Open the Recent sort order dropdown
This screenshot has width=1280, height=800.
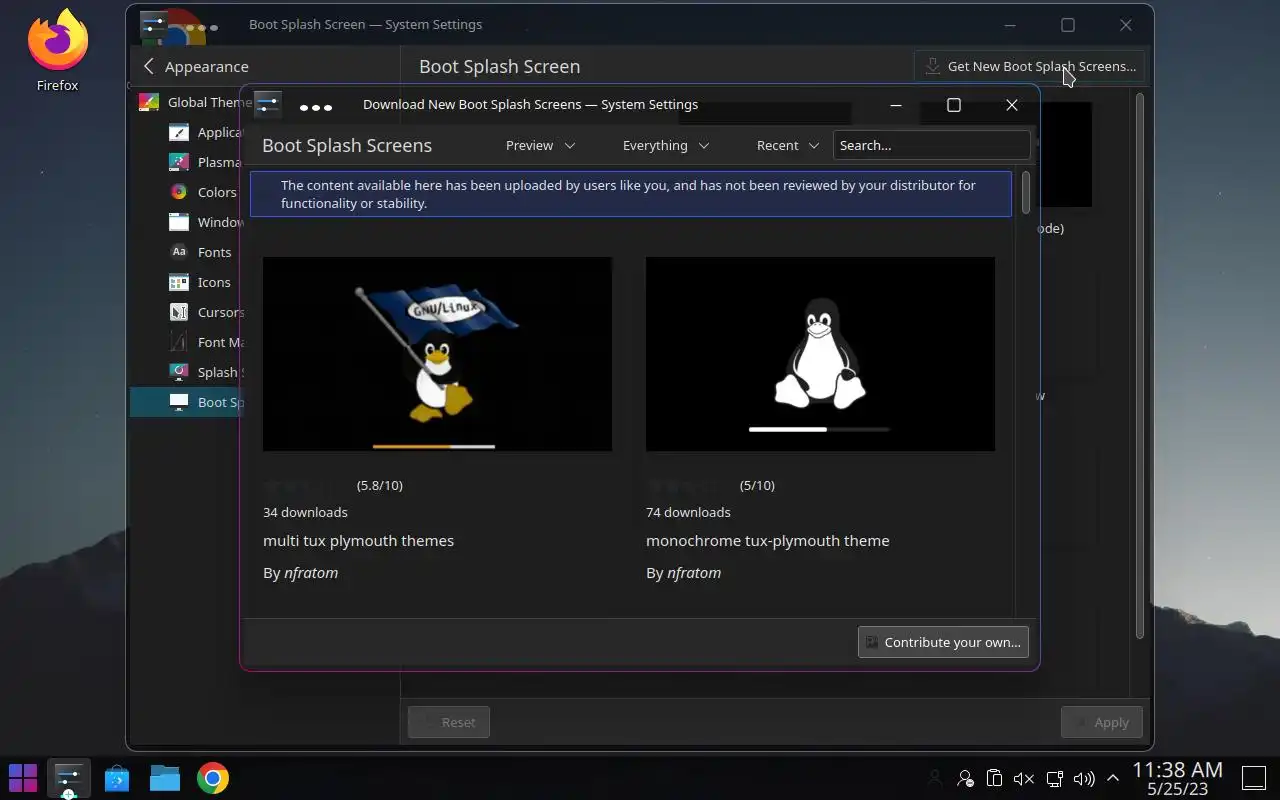click(788, 145)
